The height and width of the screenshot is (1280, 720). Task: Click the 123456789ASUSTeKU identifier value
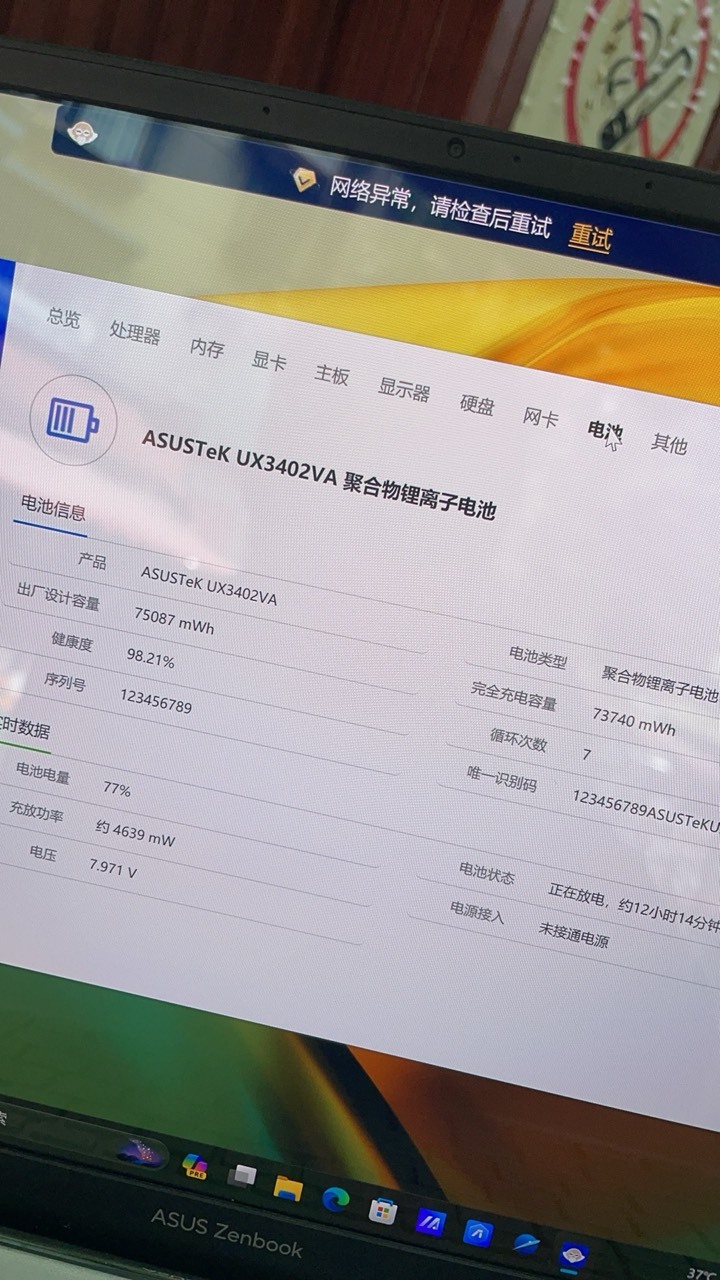(646, 810)
